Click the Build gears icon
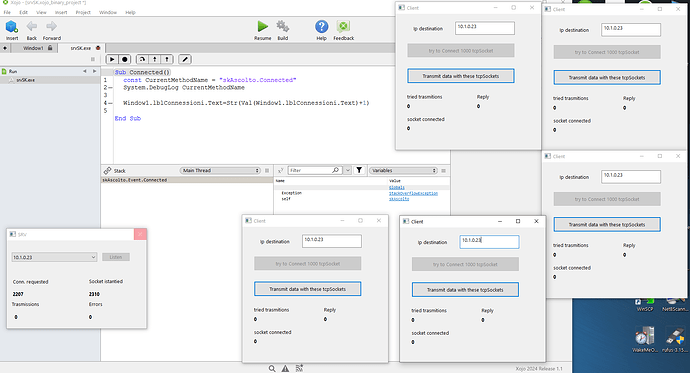The height and width of the screenshot is (373, 690). 283,26
